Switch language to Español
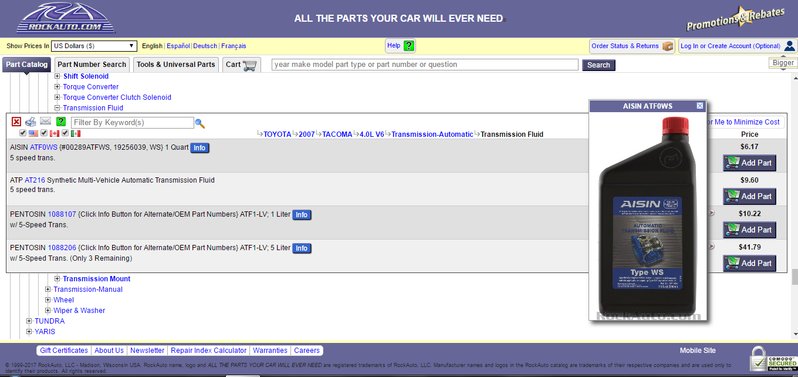 point(178,46)
